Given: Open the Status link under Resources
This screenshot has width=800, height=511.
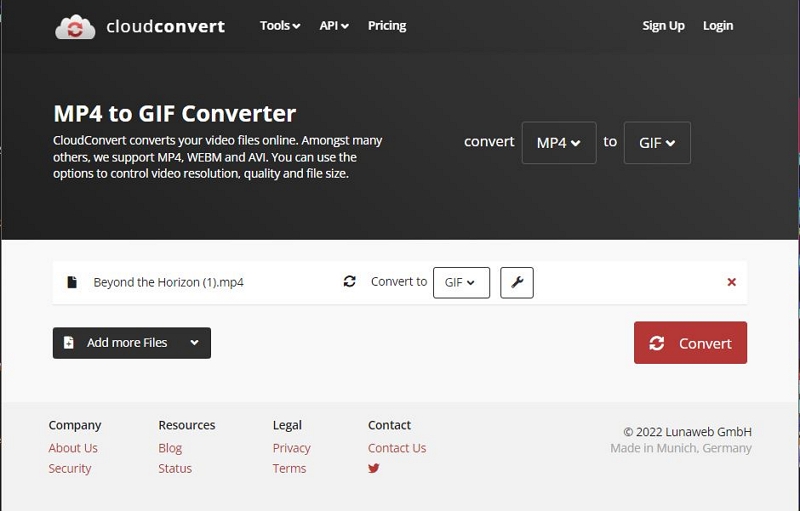Looking at the screenshot, I should pyautogui.click(x=175, y=468).
